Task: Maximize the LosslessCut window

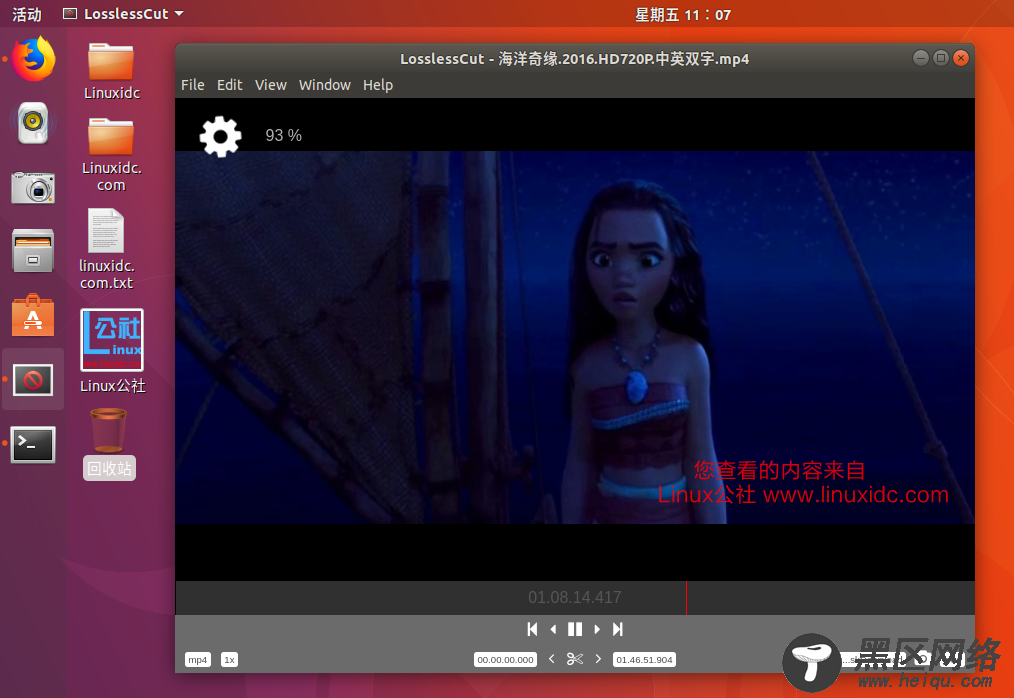Action: click(x=941, y=58)
